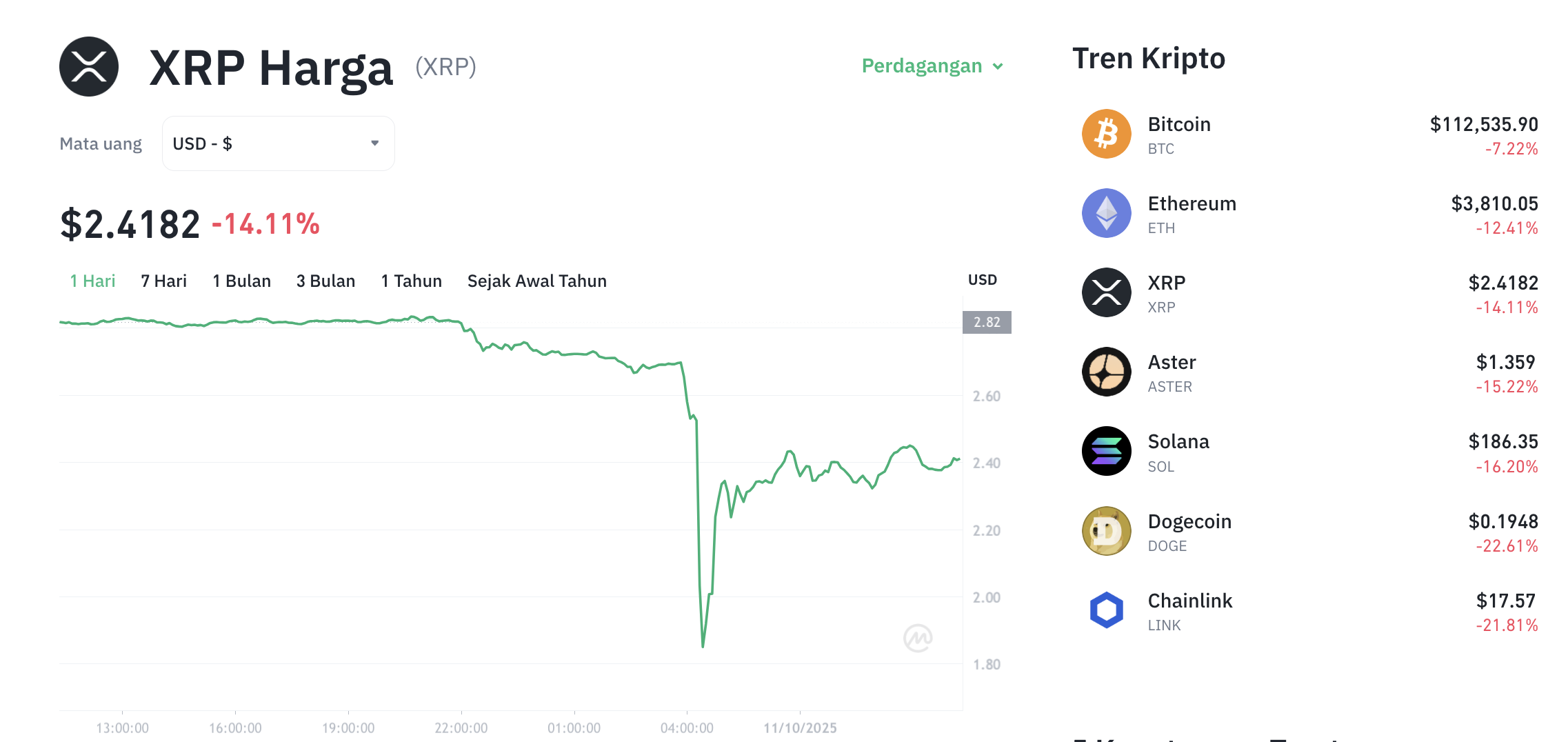Click the Bitcoin coin icon
The width and height of the screenshot is (1568, 742).
(x=1106, y=134)
